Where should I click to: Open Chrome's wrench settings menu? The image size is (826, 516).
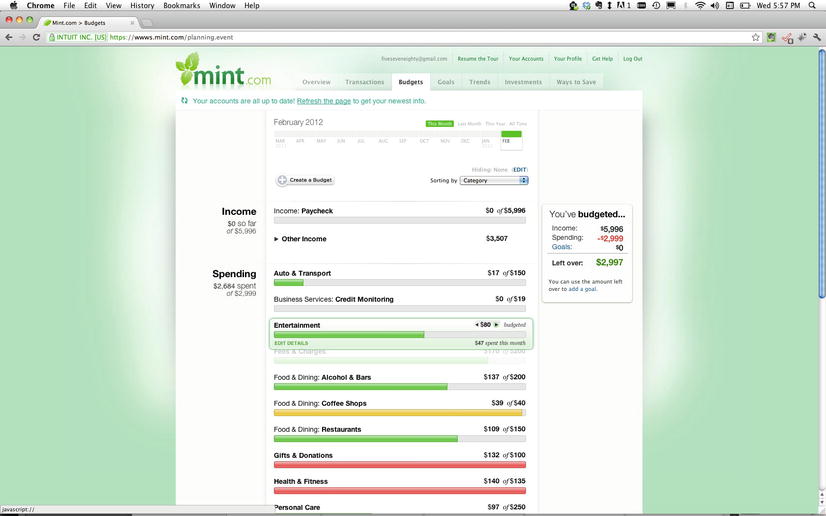817,37
